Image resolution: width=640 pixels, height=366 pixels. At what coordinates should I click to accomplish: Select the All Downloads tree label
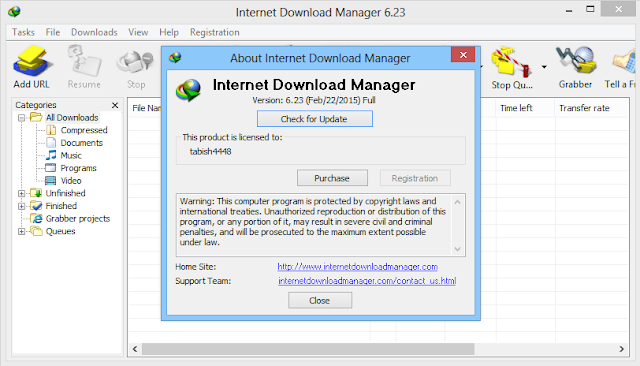72,118
